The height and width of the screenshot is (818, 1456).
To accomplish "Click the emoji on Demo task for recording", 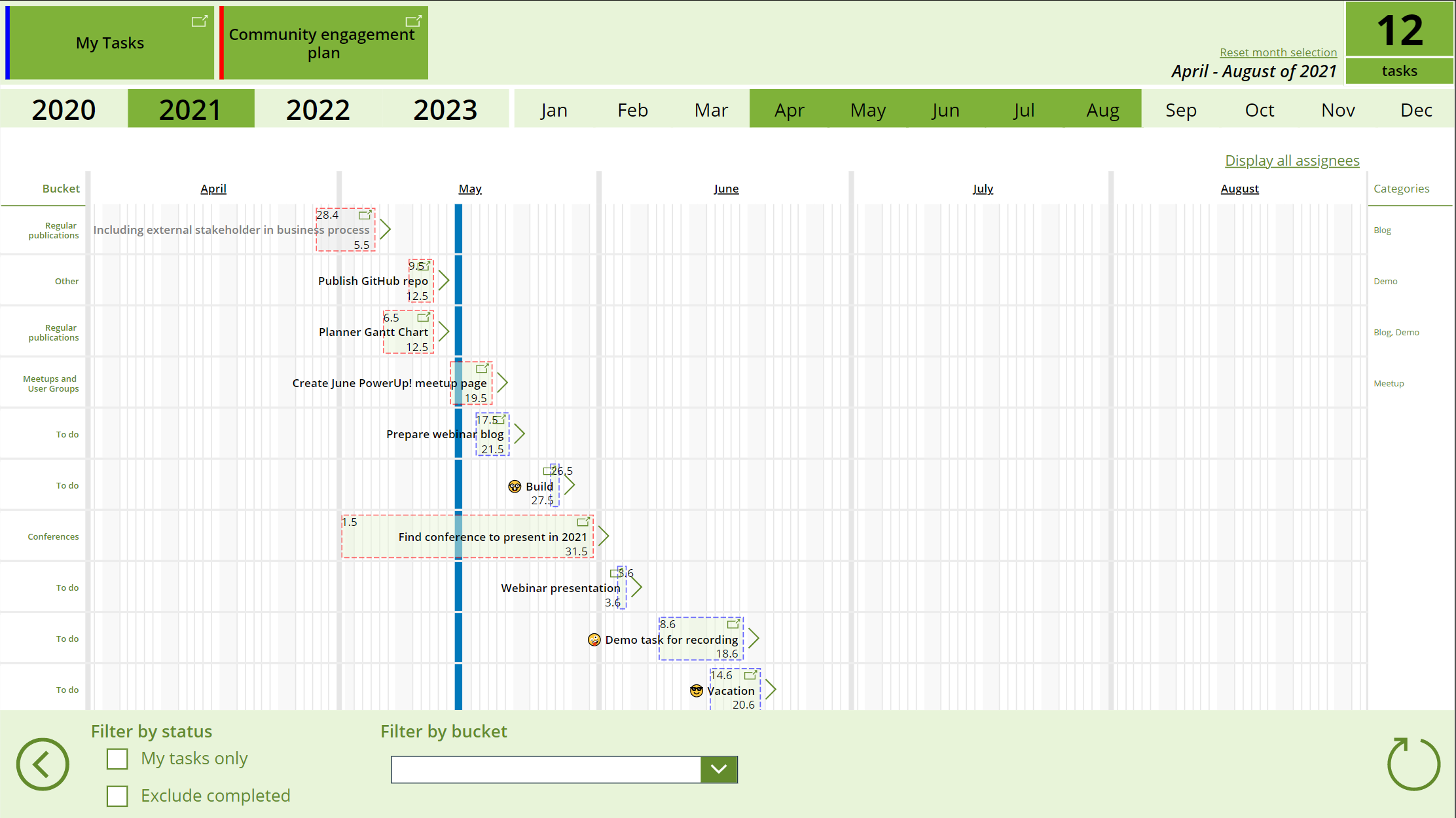I will 593,639.
